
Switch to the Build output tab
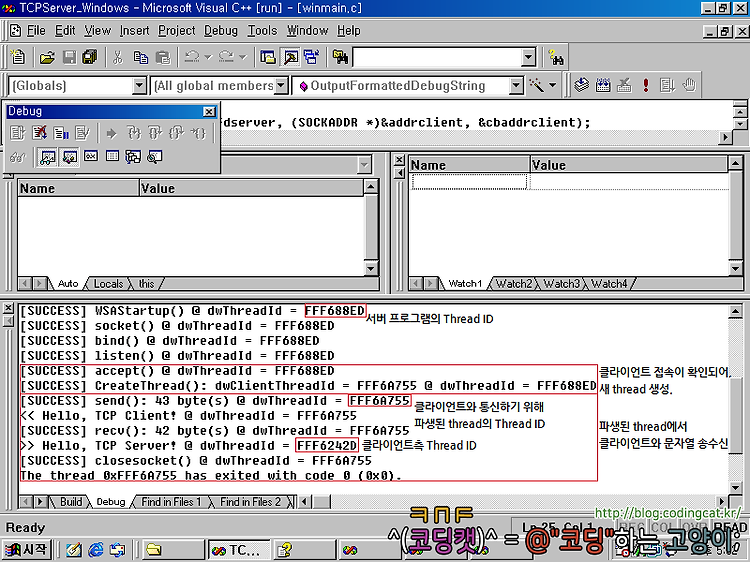coord(71,502)
